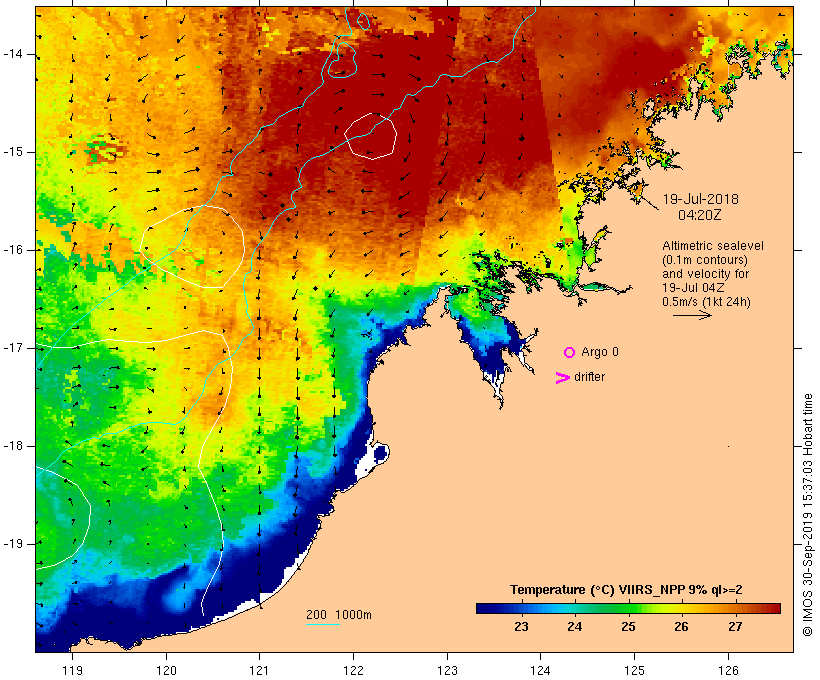Click longitude label 122
The height and width of the screenshot is (680, 820).
354,671
